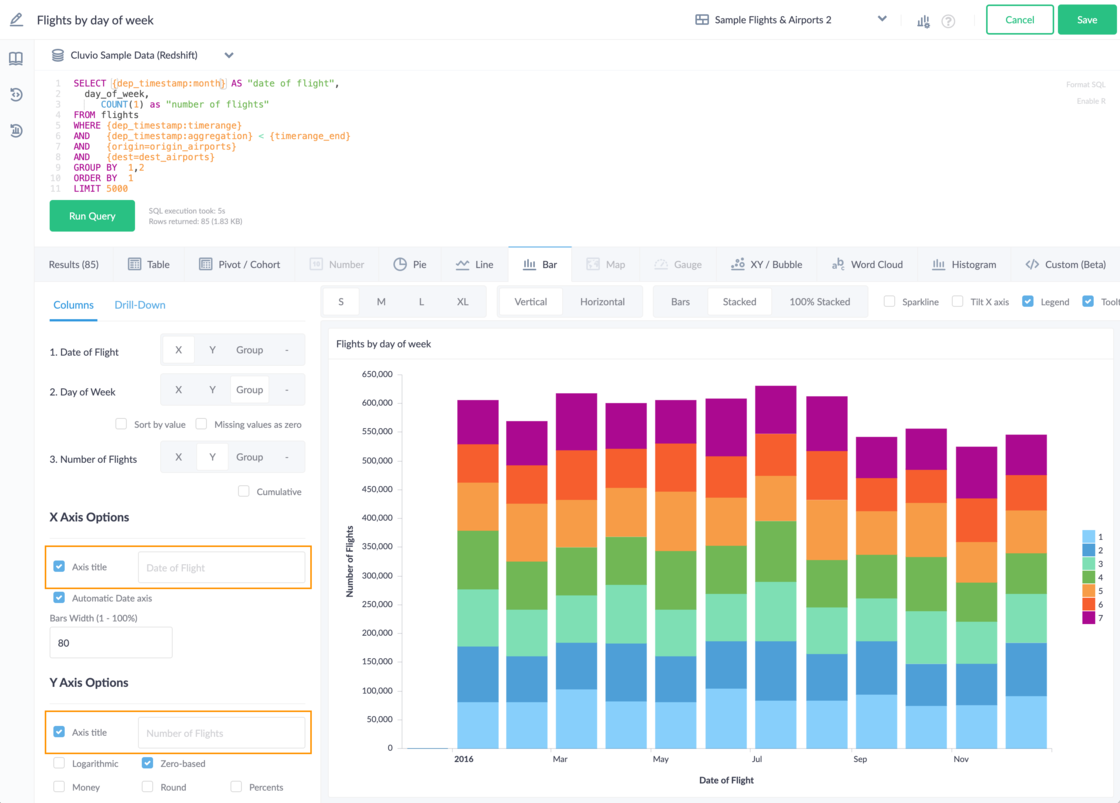Check the Cumulative option
Viewport: 1120px width, 803px height.
tap(244, 491)
